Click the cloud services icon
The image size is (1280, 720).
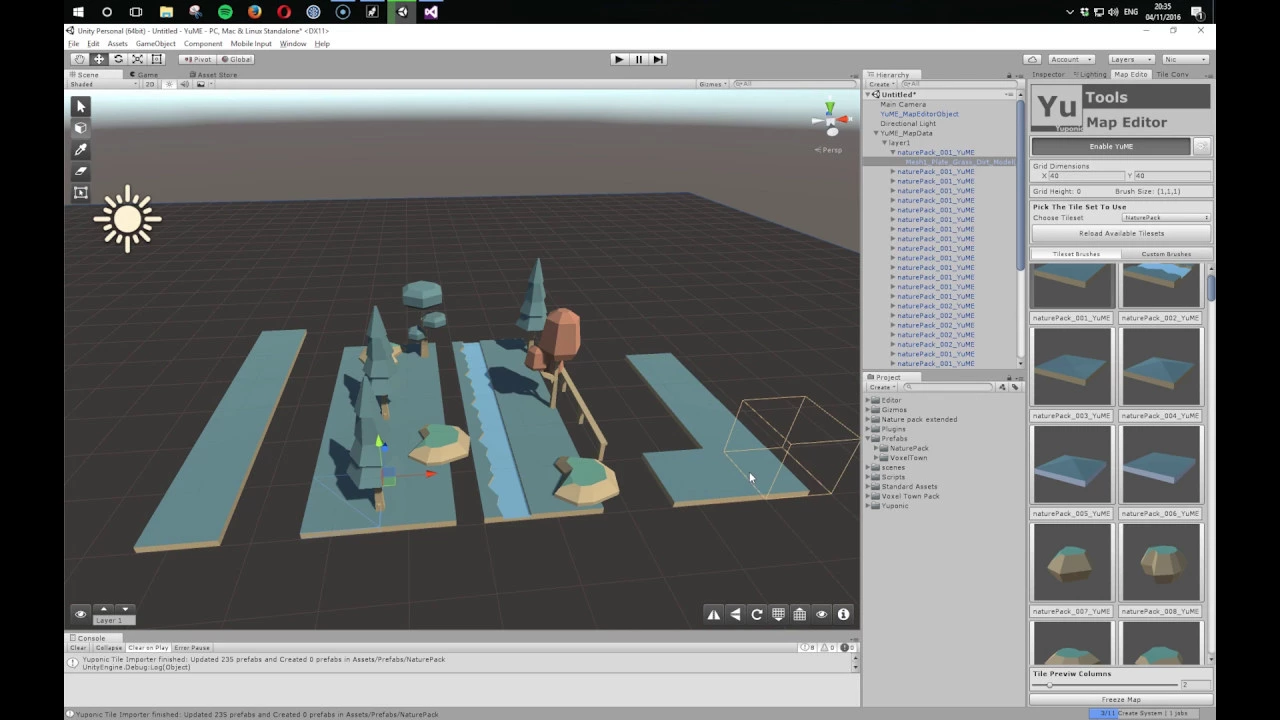point(1033,59)
